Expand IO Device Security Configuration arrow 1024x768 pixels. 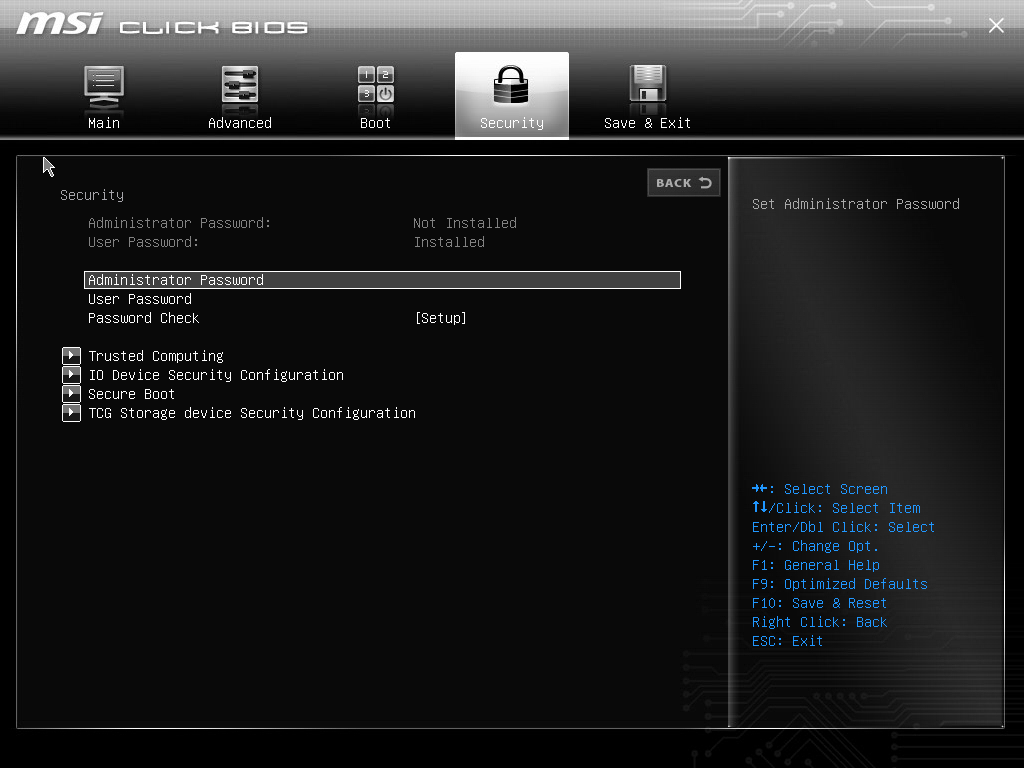pos(71,375)
